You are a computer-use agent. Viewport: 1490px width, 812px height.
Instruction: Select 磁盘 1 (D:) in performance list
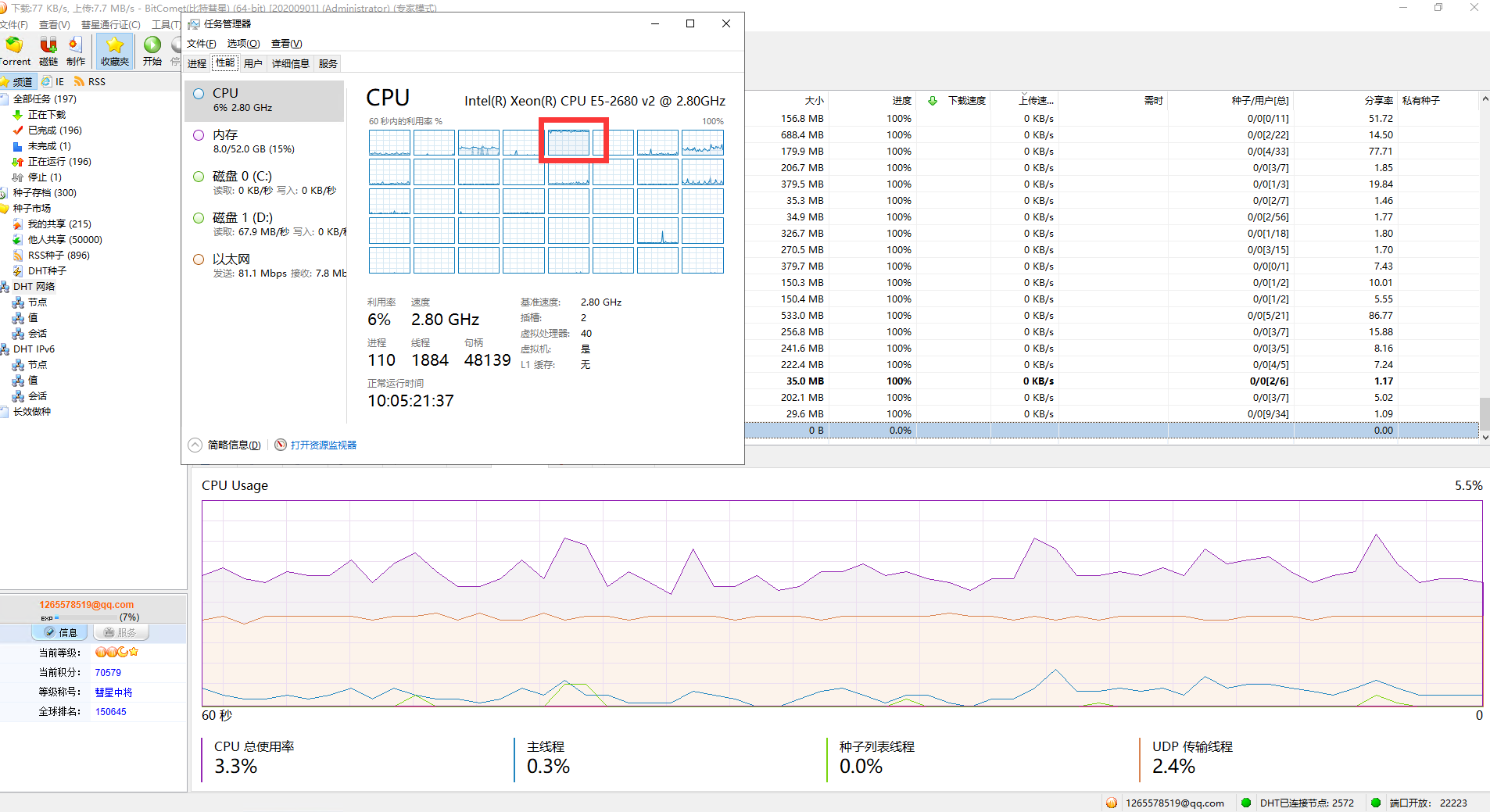click(264, 224)
